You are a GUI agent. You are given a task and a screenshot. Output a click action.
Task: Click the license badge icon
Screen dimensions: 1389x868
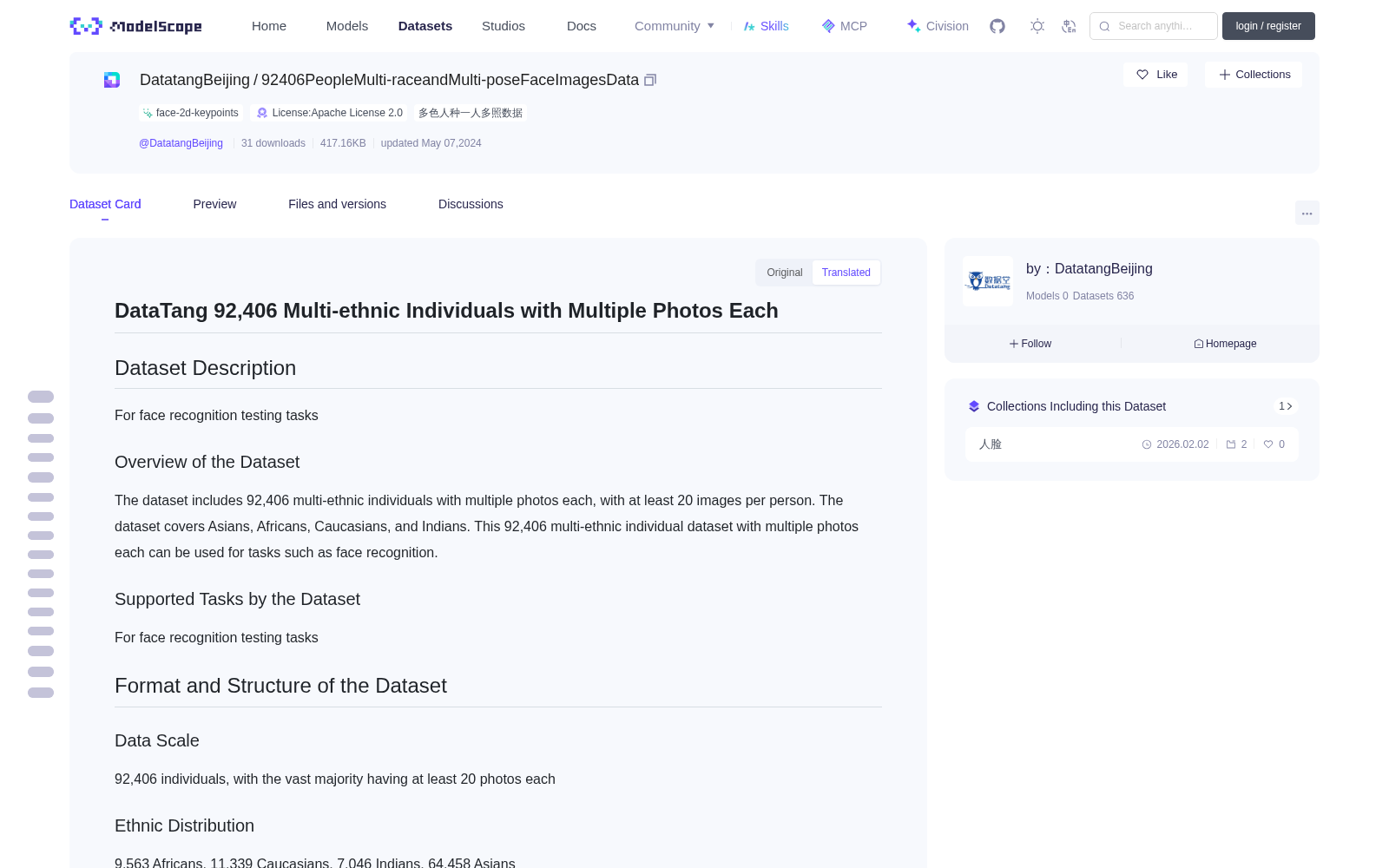point(262,113)
